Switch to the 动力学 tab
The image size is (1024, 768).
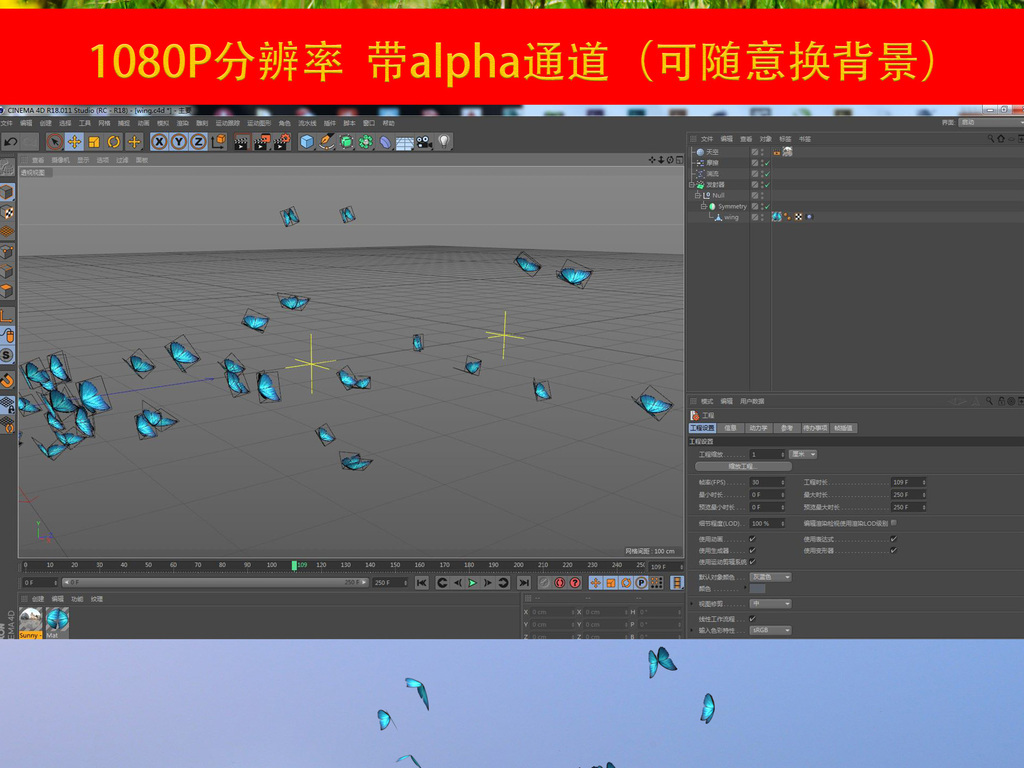(x=758, y=428)
